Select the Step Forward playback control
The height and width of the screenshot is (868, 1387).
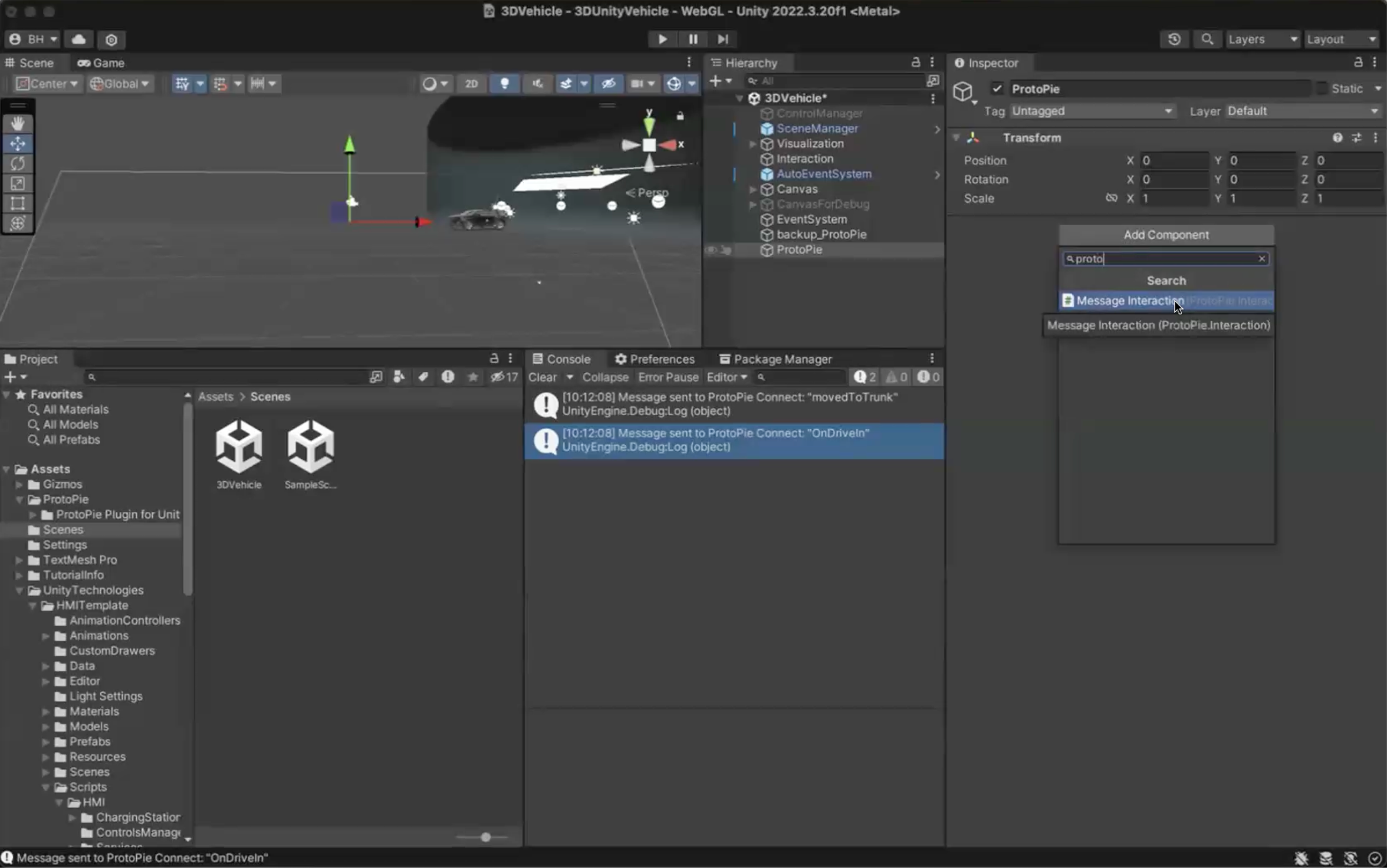tap(722, 39)
